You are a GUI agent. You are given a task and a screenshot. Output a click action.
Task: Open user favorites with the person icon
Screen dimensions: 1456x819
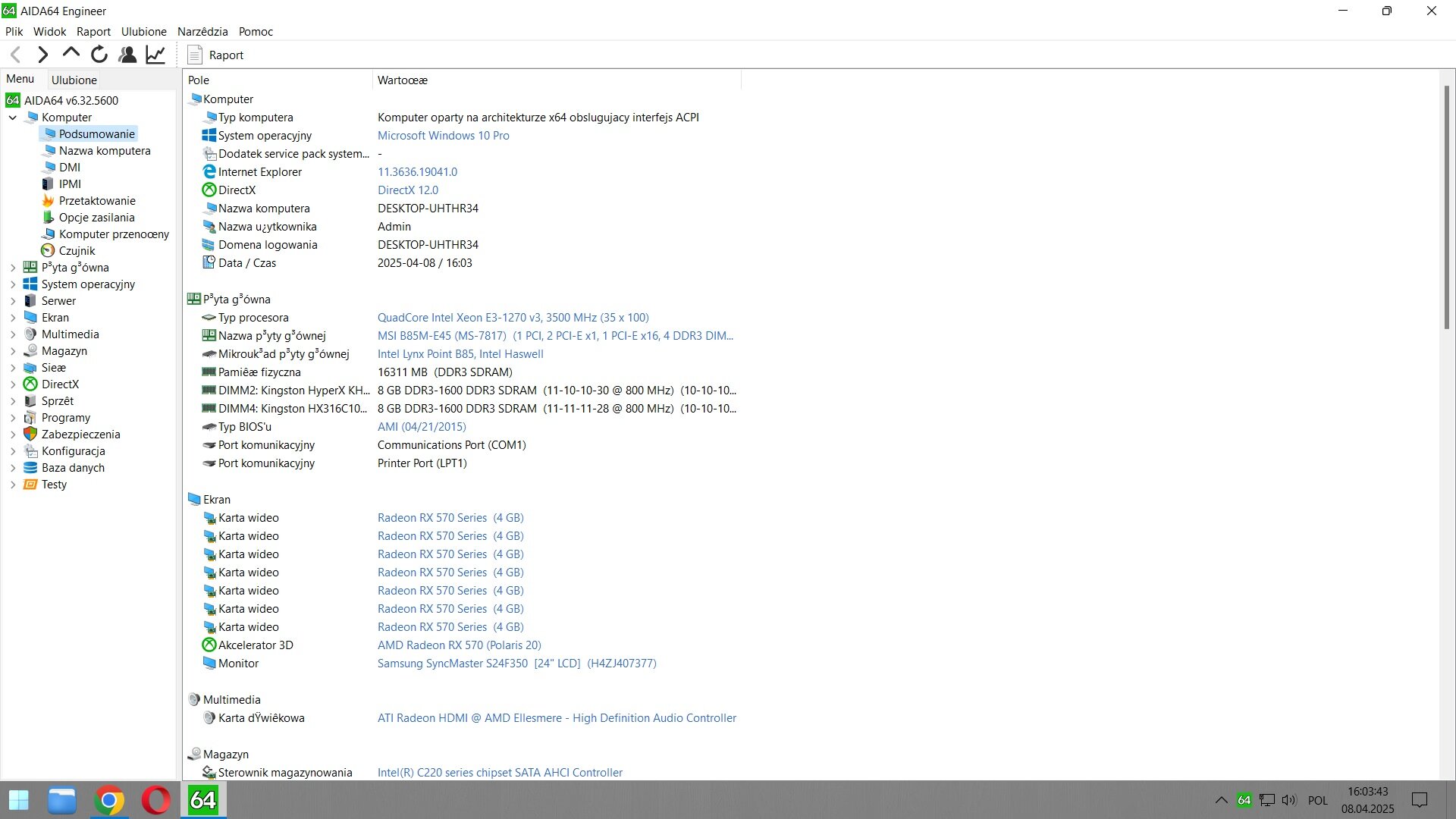pyautogui.click(x=127, y=55)
